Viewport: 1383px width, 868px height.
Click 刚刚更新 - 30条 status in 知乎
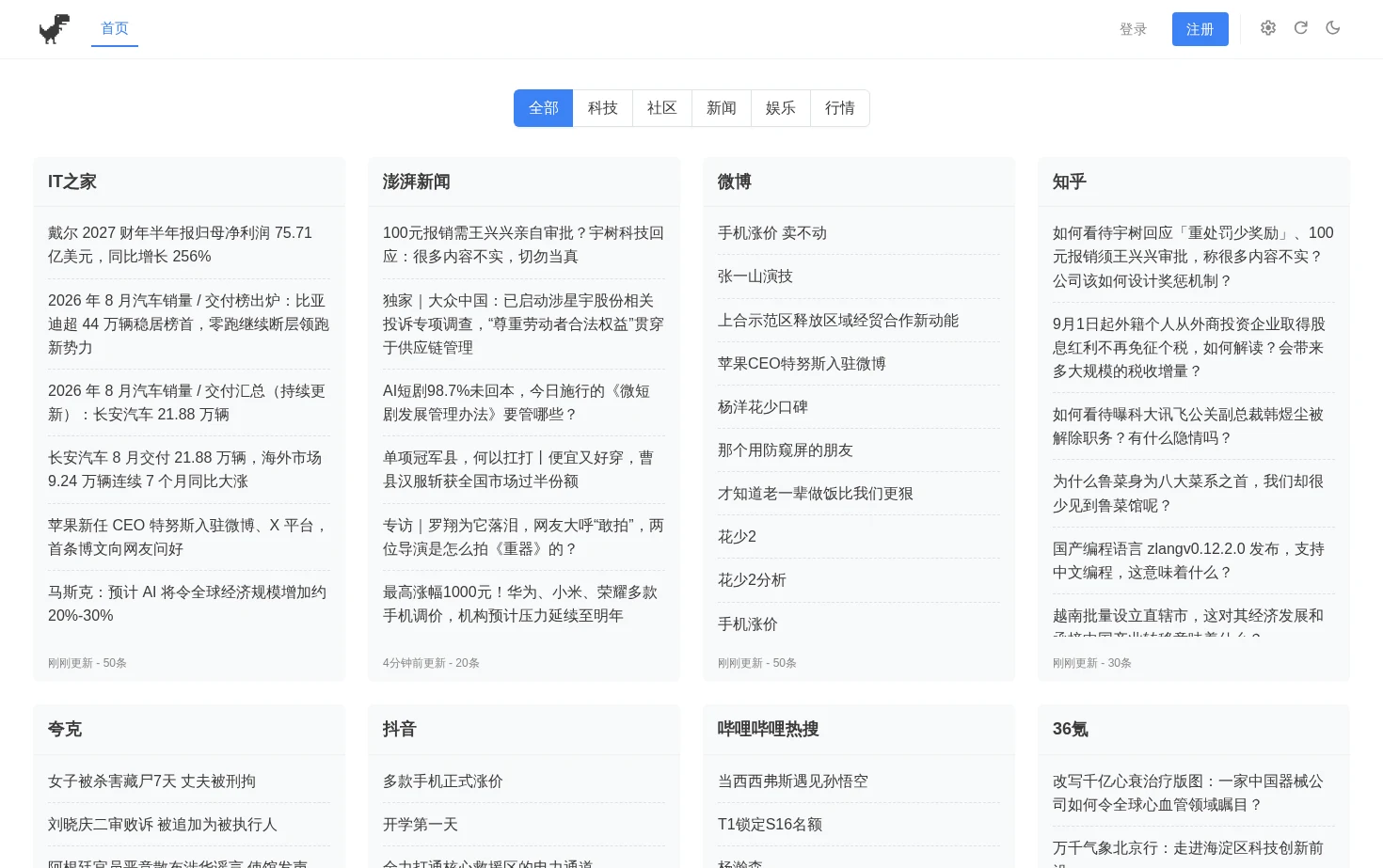click(x=1092, y=663)
